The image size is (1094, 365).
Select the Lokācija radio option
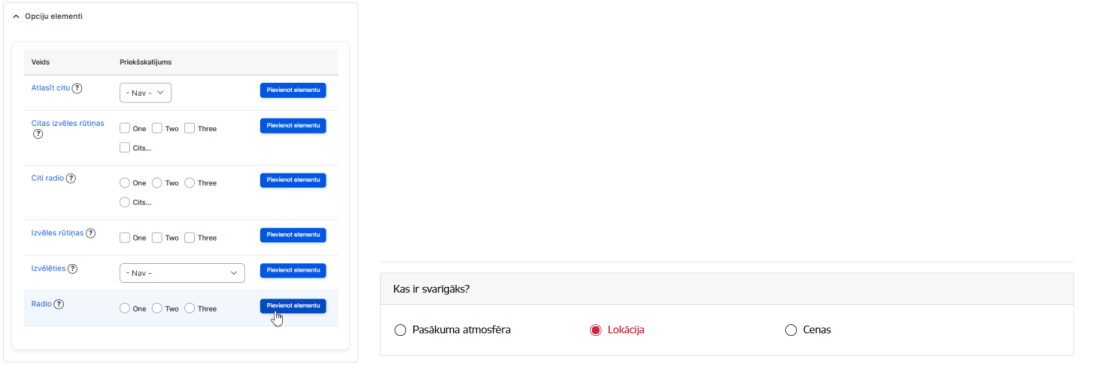tap(595, 330)
